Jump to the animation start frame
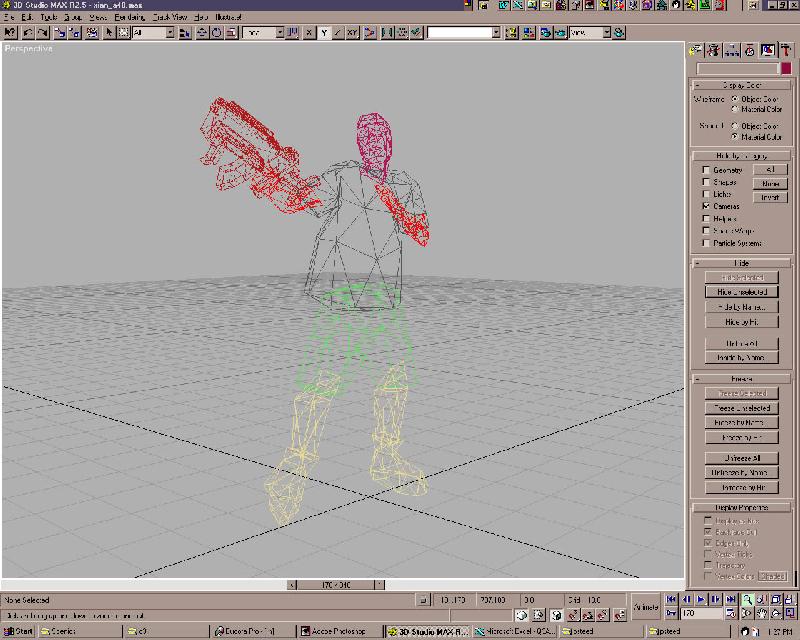800x640 pixels. click(673, 599)
